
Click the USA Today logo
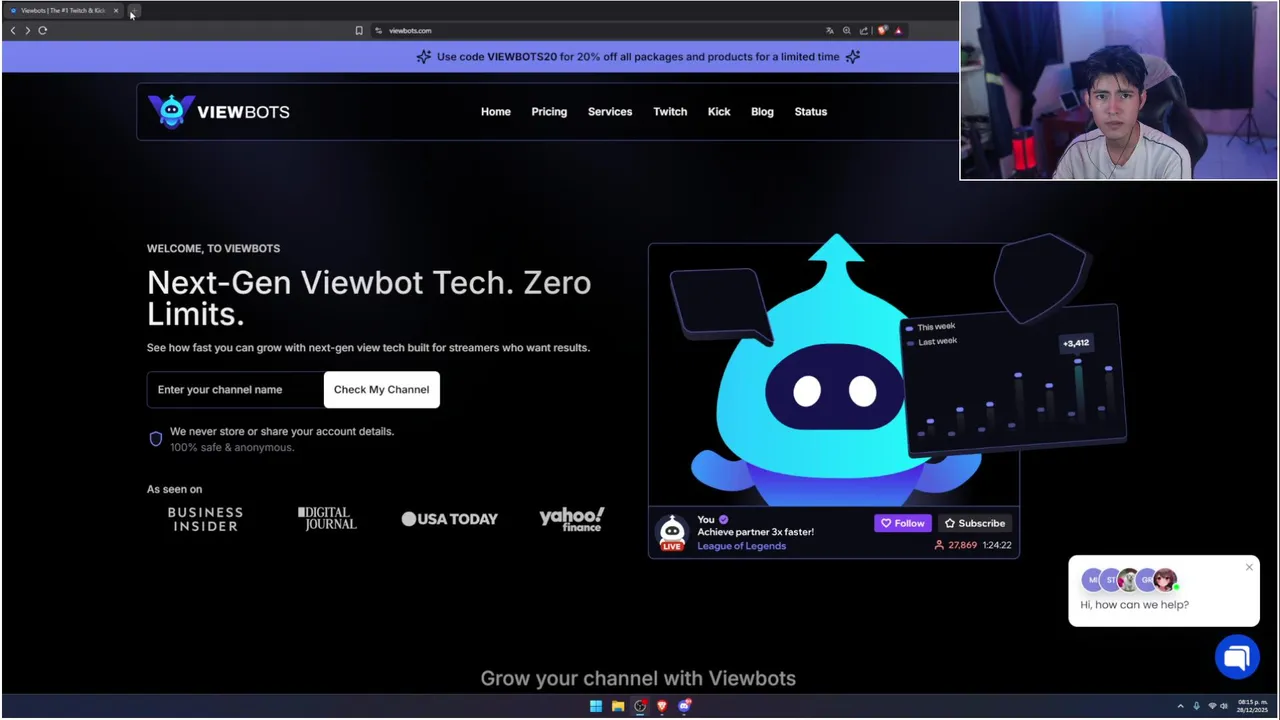coord(449,519)
